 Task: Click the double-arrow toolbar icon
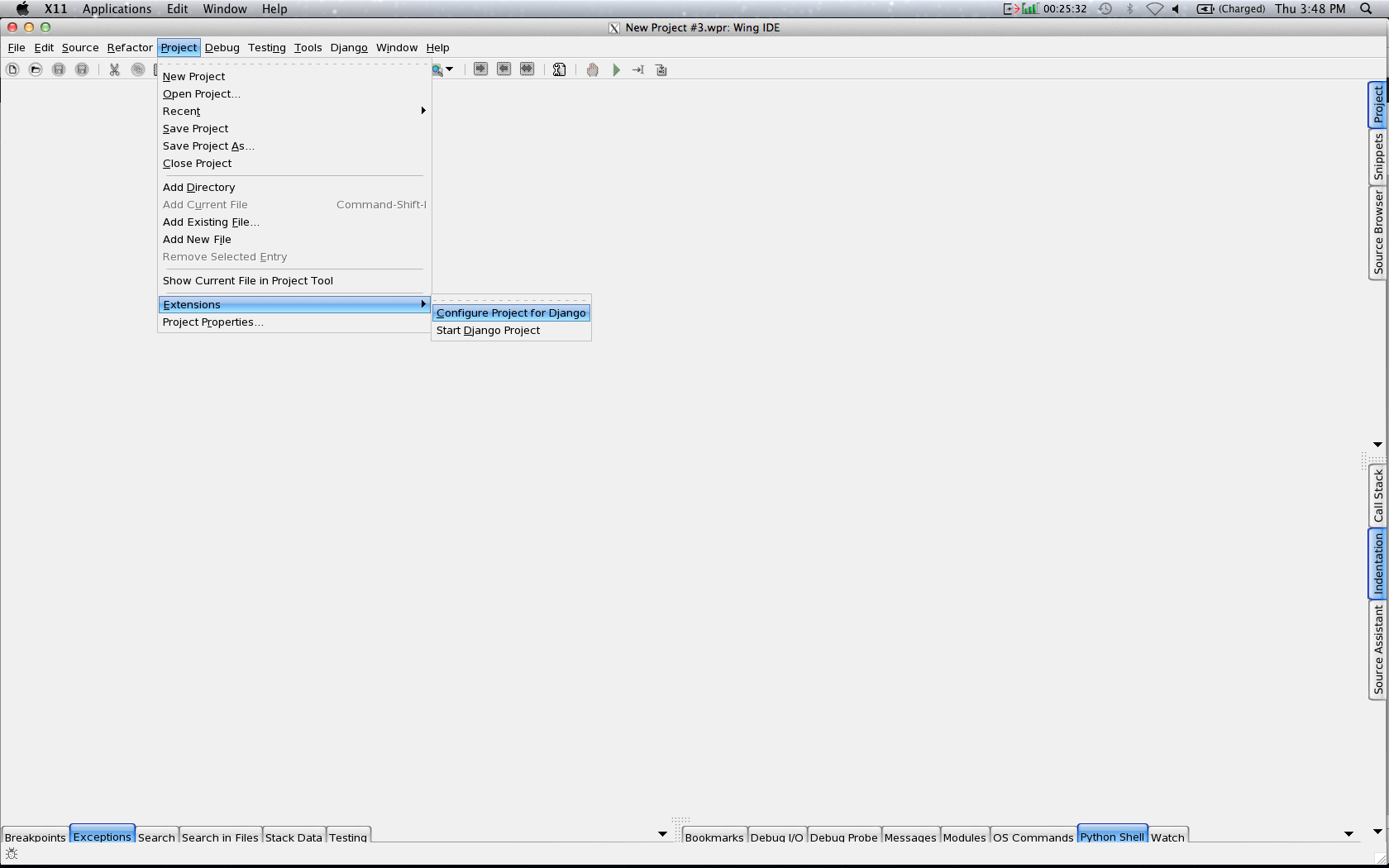point(527,69)
